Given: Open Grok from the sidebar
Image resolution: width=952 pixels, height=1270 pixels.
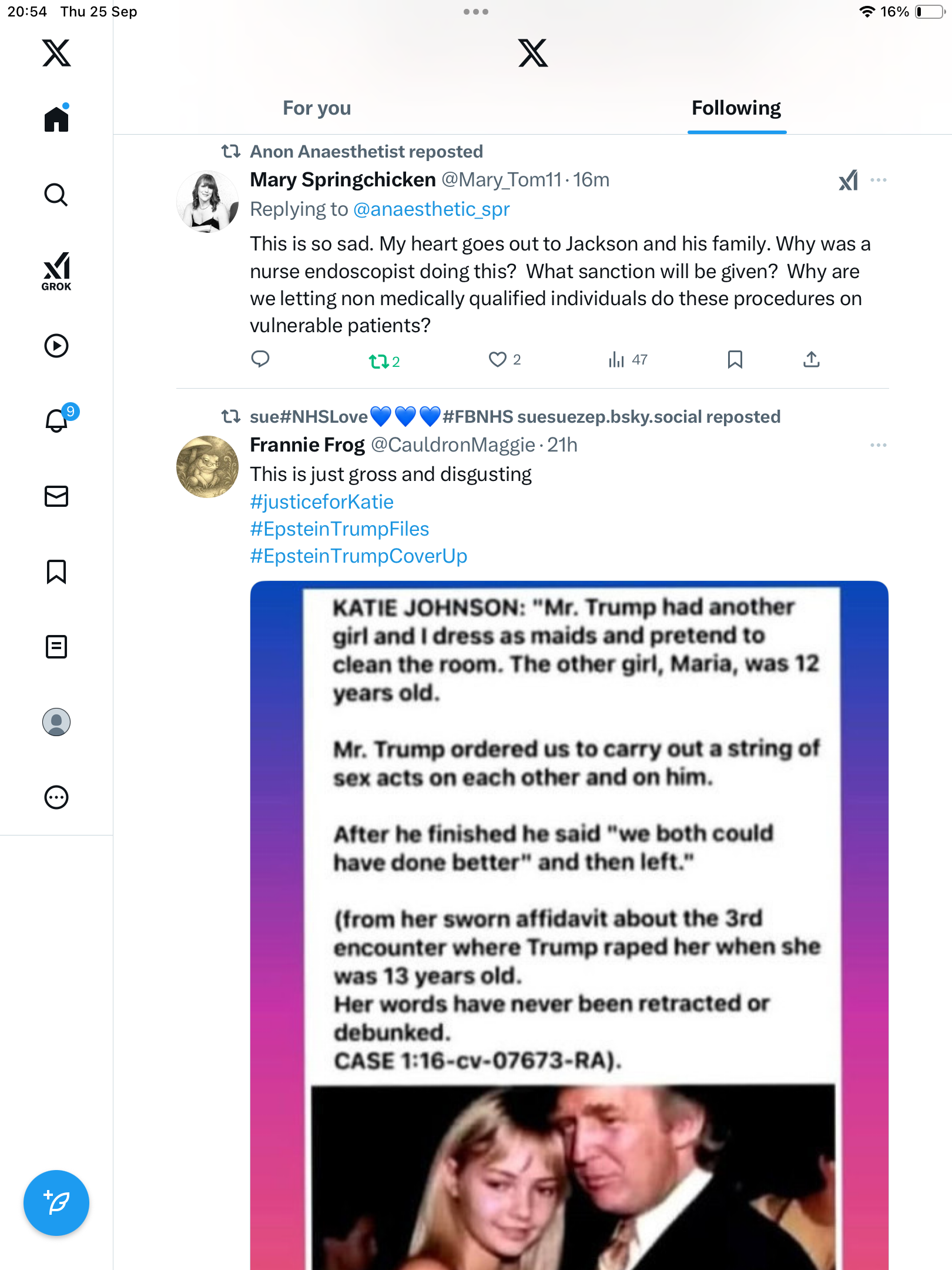Looking at the screenshot, I should (x=56, y=271).
